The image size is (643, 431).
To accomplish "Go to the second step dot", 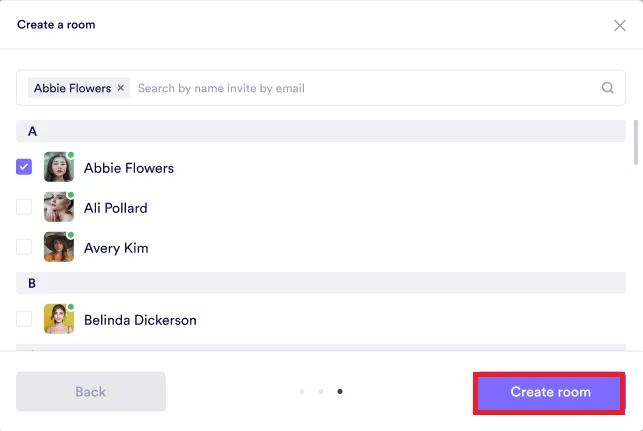I will 321,392.
